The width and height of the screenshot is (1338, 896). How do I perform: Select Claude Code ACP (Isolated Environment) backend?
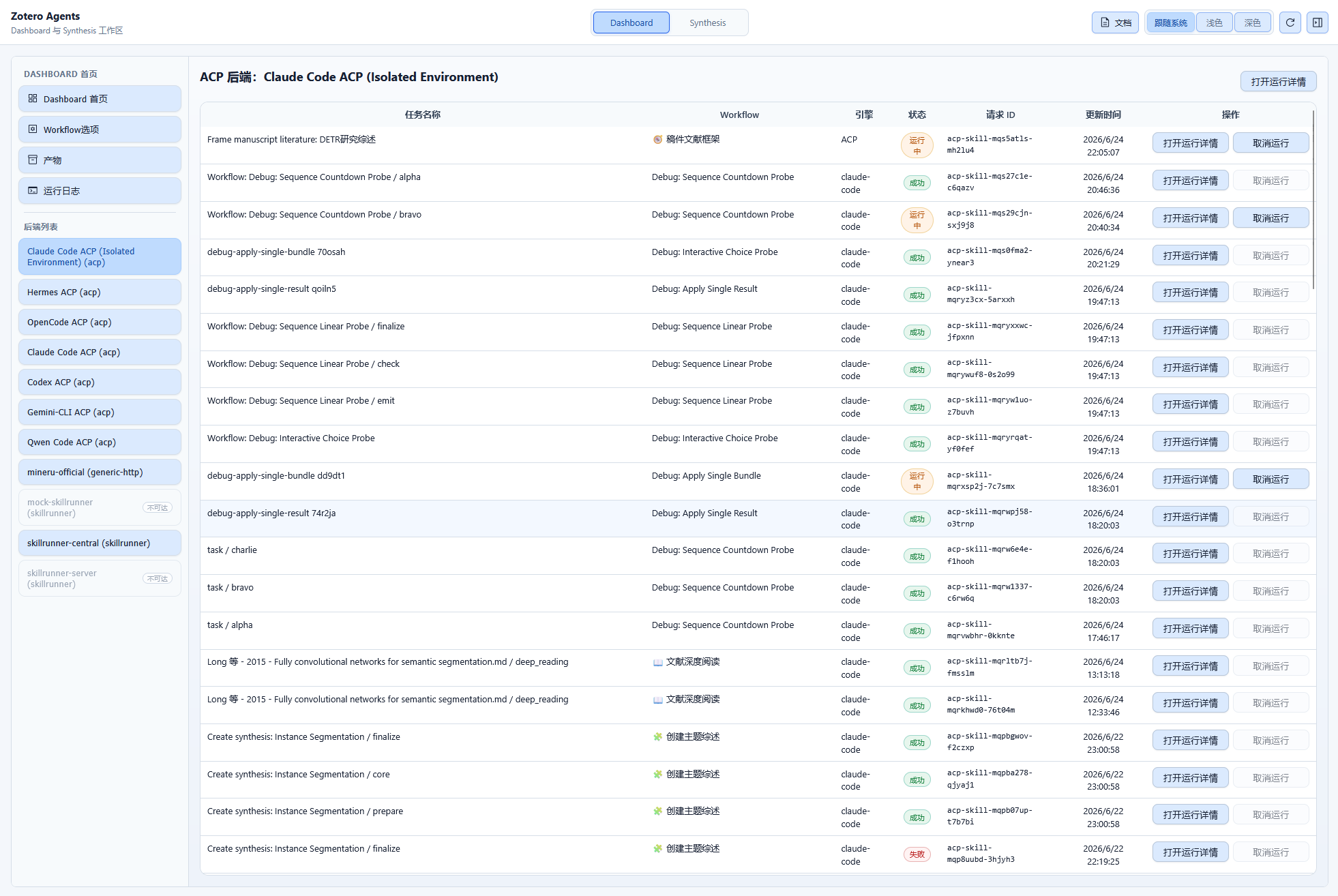tap(100, 256)
